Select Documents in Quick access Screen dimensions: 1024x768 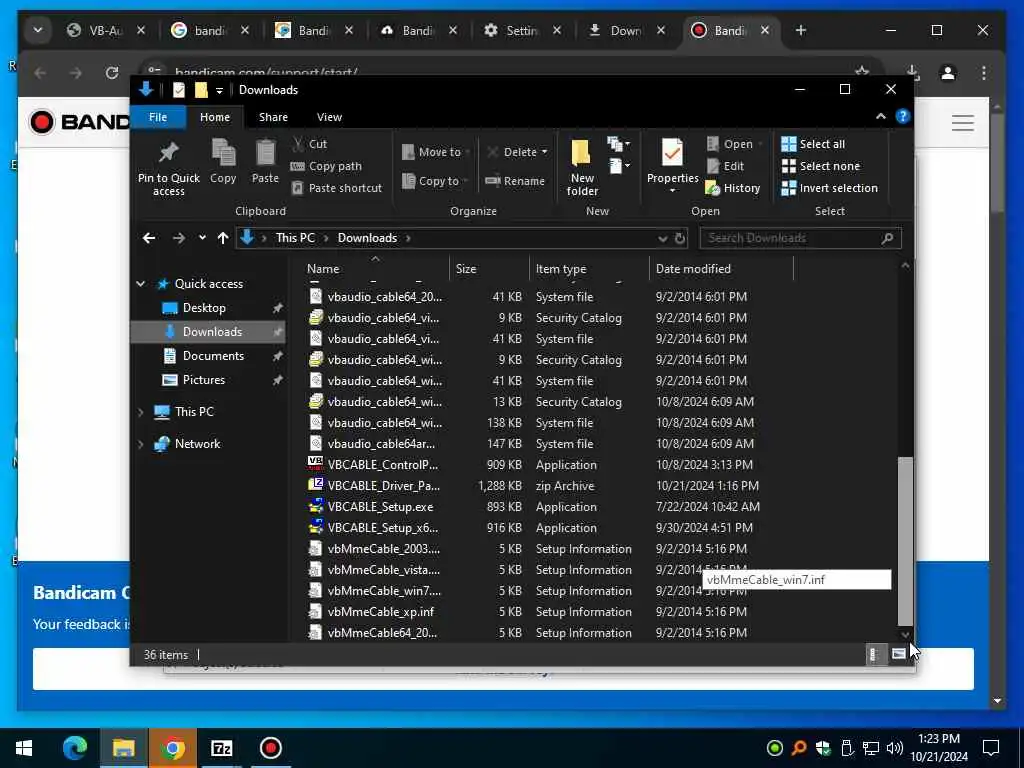click(213, 356)
